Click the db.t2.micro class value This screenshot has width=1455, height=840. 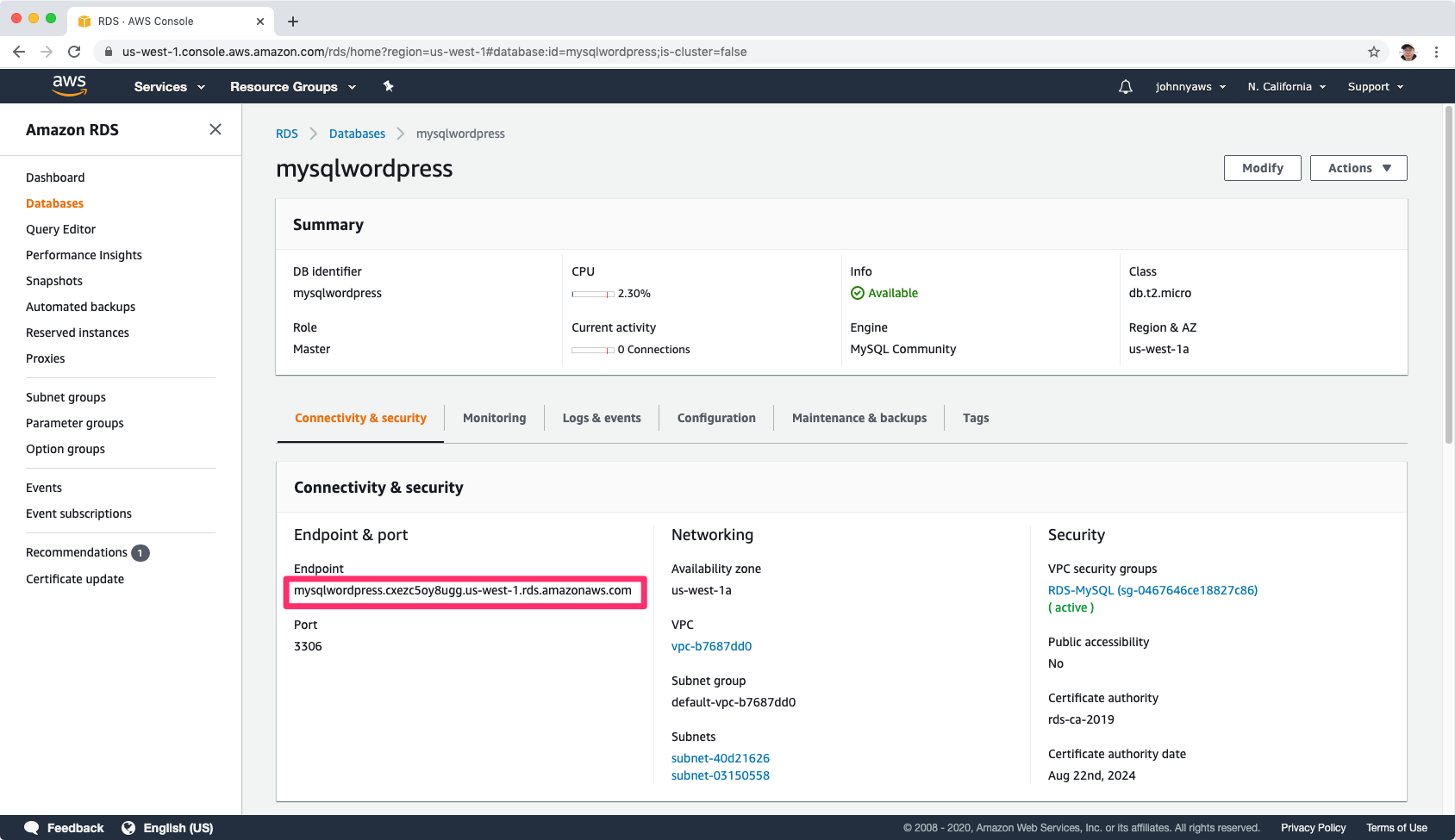click(x=1160, y=293)
